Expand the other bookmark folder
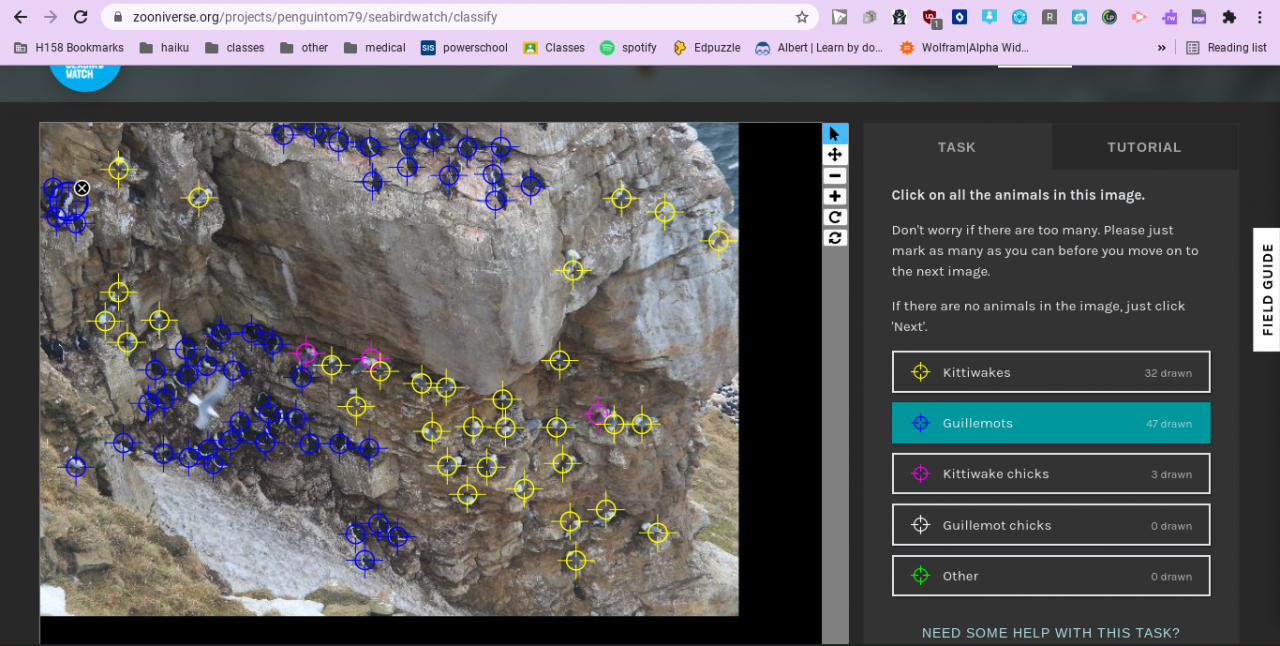1280x646 pixels. point(304,47)
